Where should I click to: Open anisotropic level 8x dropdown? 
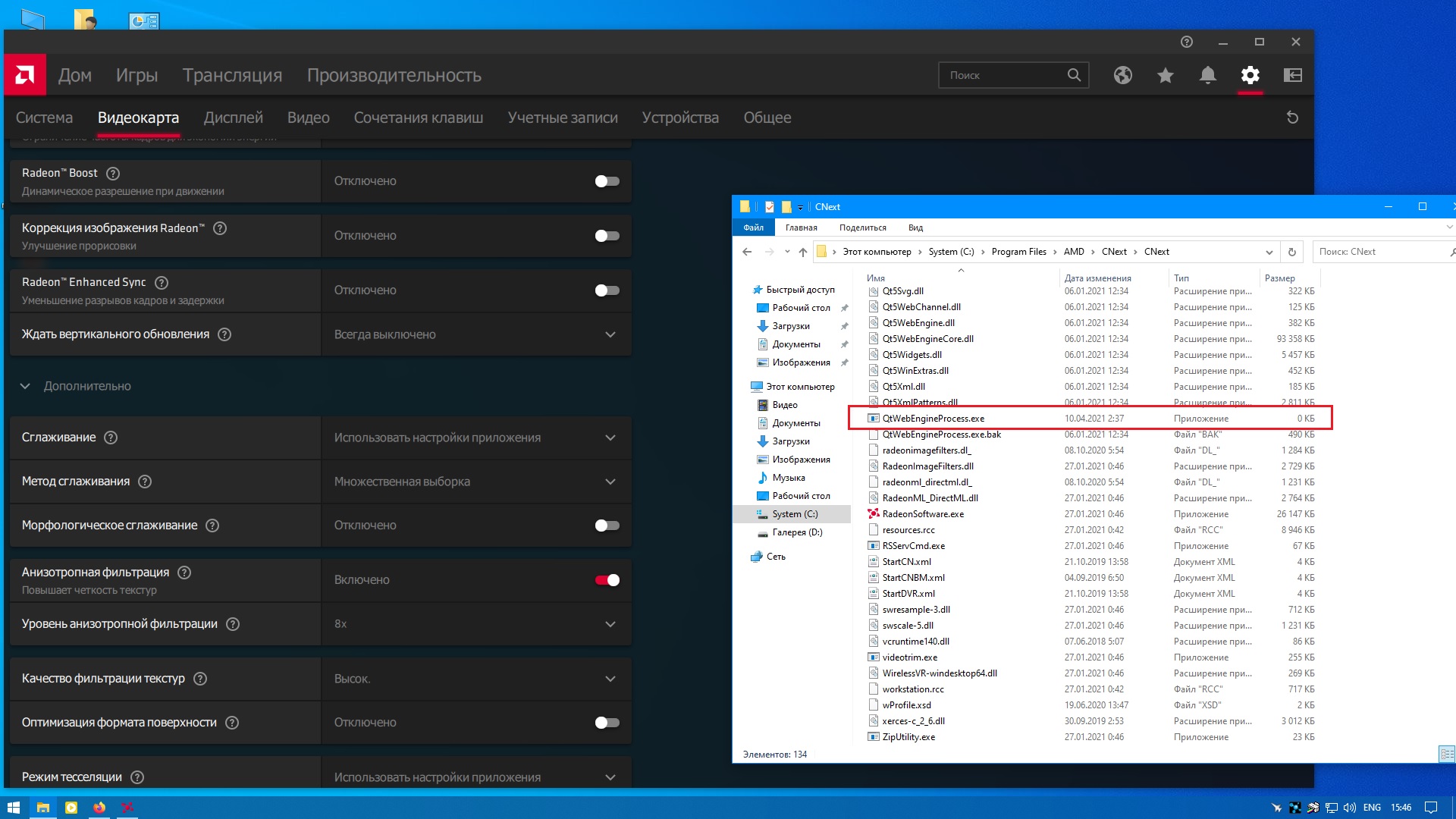(x=476, y=624)
